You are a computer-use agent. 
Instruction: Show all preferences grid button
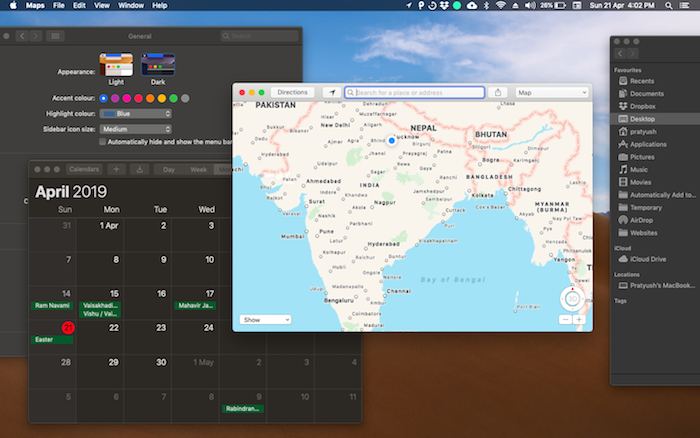(x=54, y=36)
